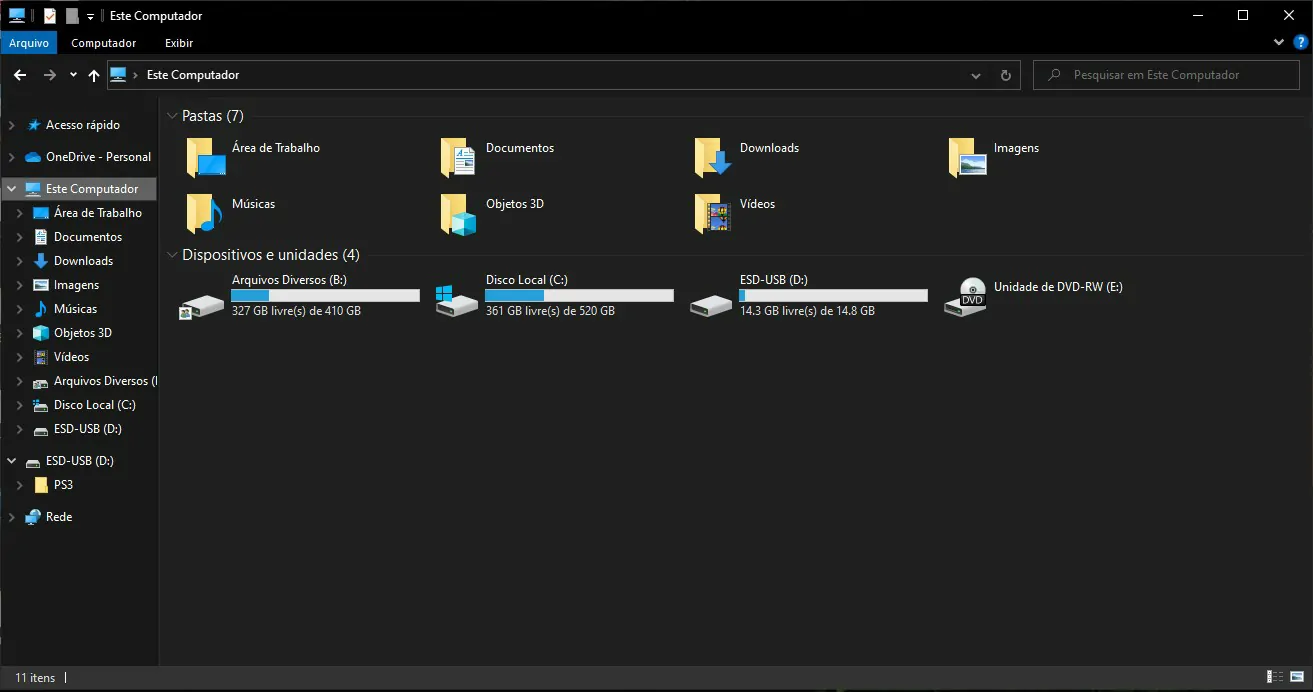Expand Disco Local (C:) node in sidebar
This screenshot has height=692, width=1313.
20,405
